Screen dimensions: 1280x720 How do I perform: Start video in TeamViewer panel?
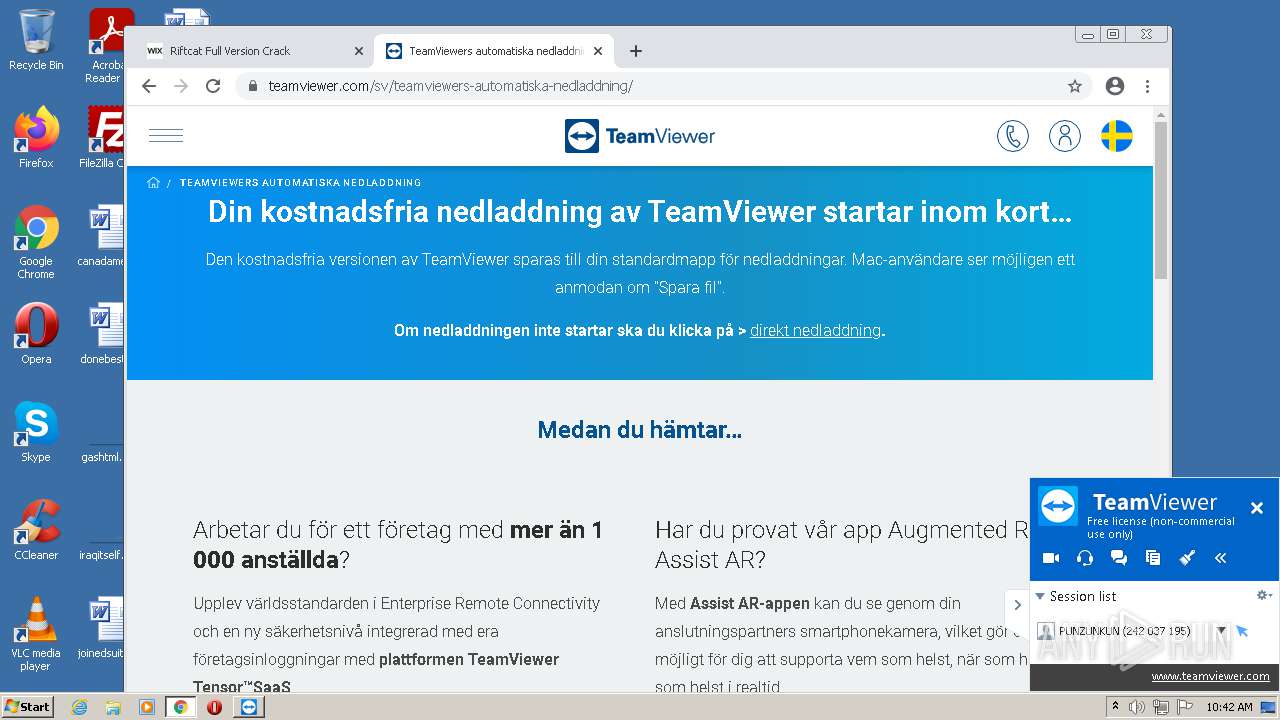point(1051,558)
